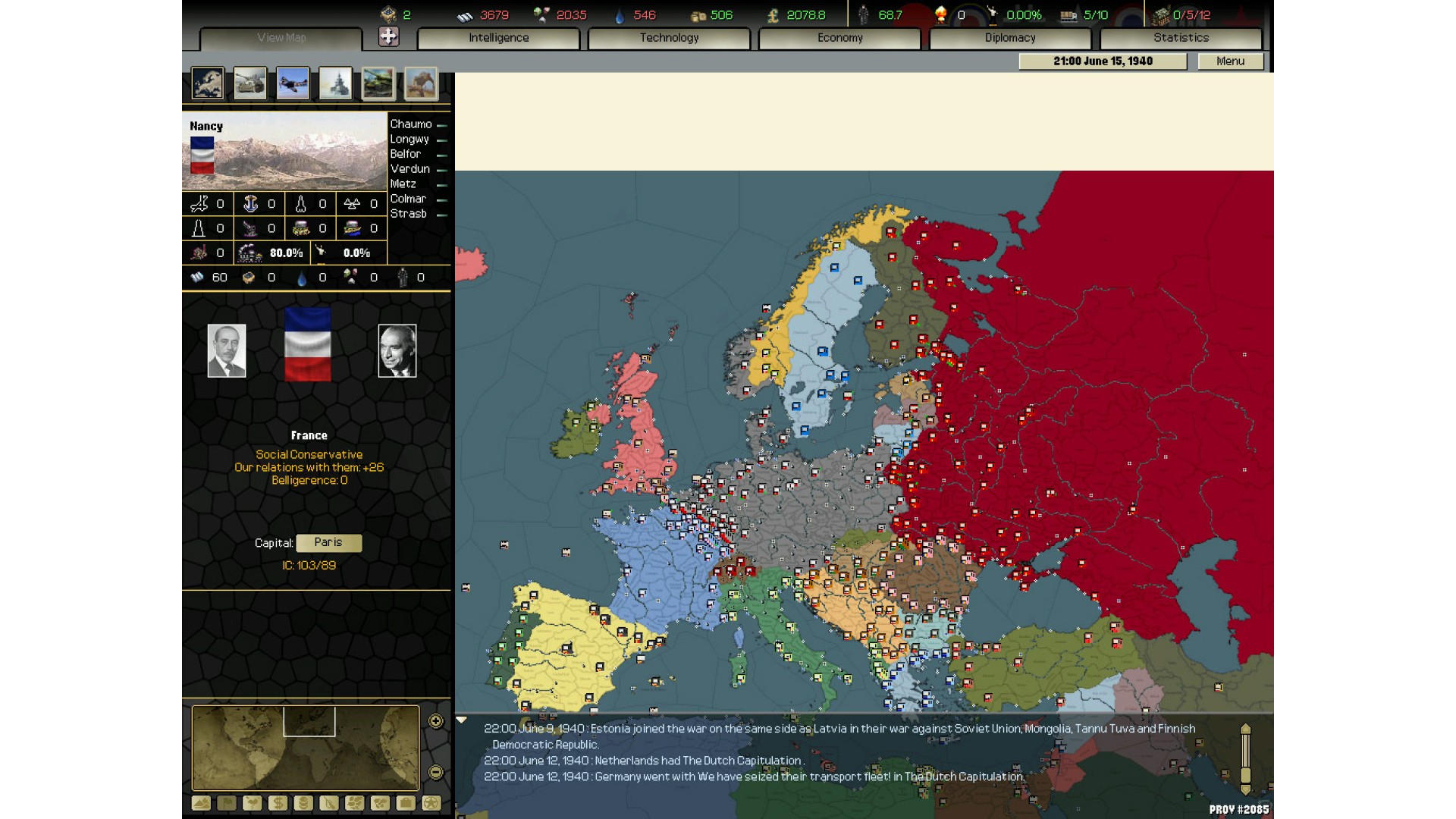Select the Europe map overview icon
1456x819 pixels.
(x=207, y=83)
